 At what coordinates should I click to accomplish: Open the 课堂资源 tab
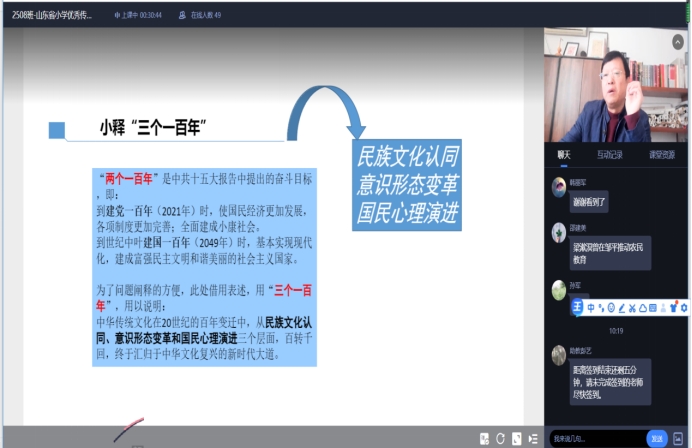[x=662, y=155]
